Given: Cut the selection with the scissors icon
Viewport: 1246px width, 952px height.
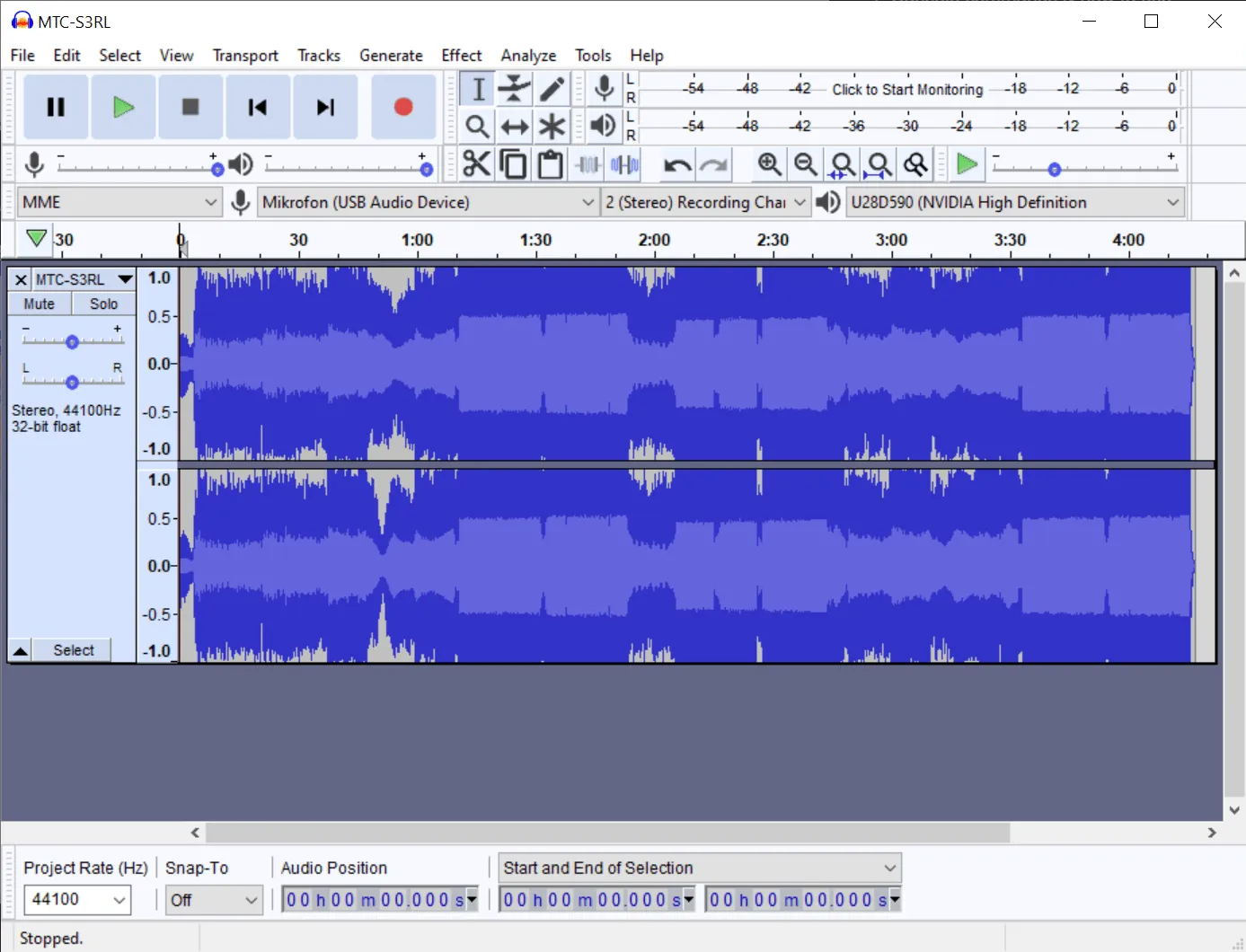Looking at the screenshot, I should (x=477, y=164).
